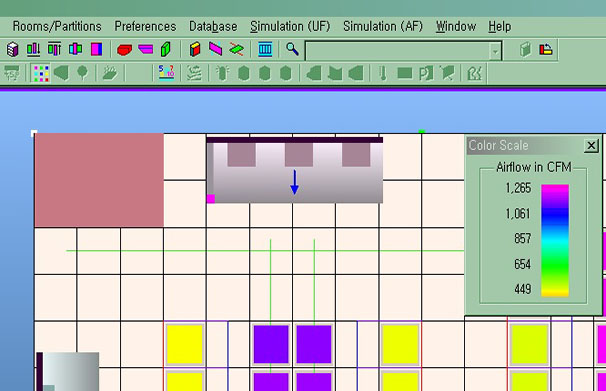Open the Help menu
The image size is (606, 391).
(499, 26)
